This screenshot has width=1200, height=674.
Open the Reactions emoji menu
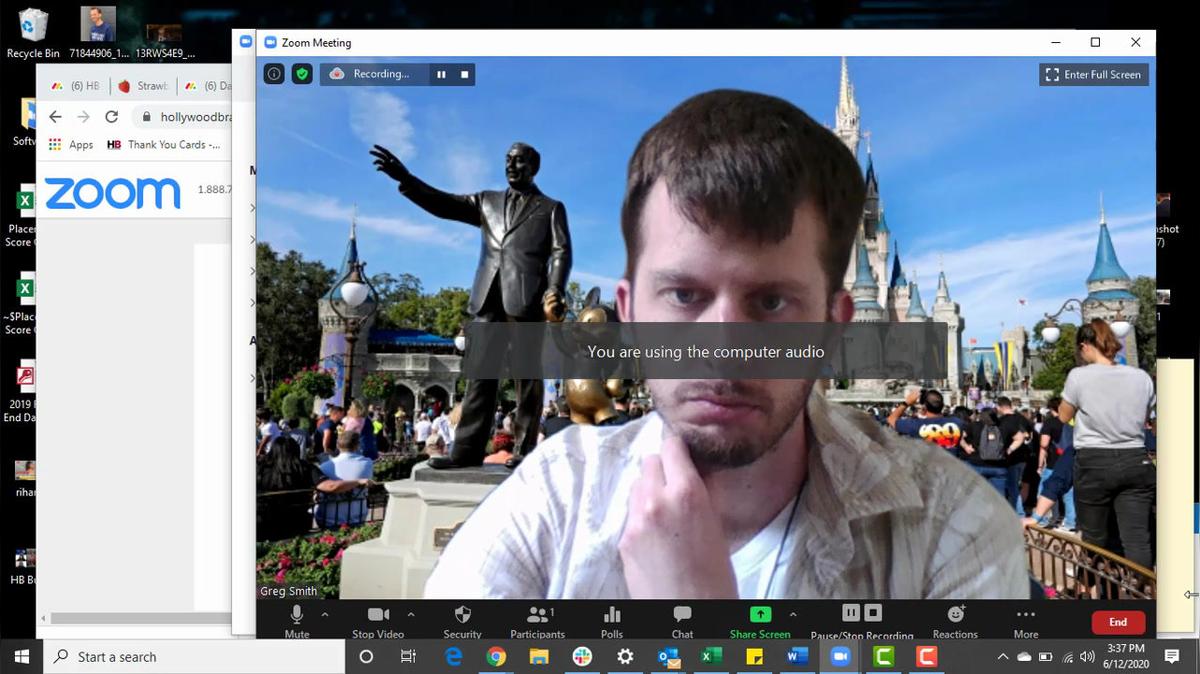(955, 619)
